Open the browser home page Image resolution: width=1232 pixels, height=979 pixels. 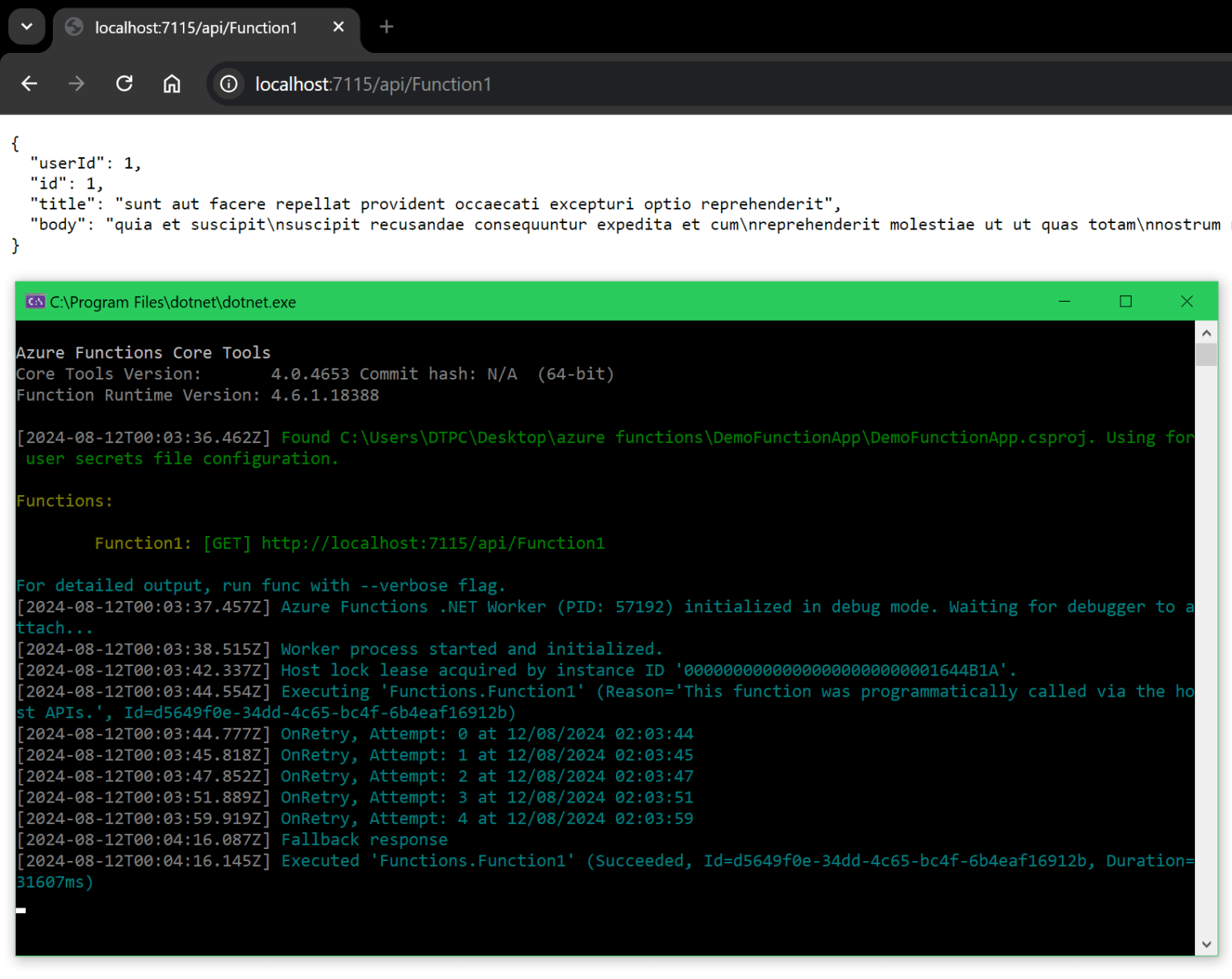click(172, 83)
